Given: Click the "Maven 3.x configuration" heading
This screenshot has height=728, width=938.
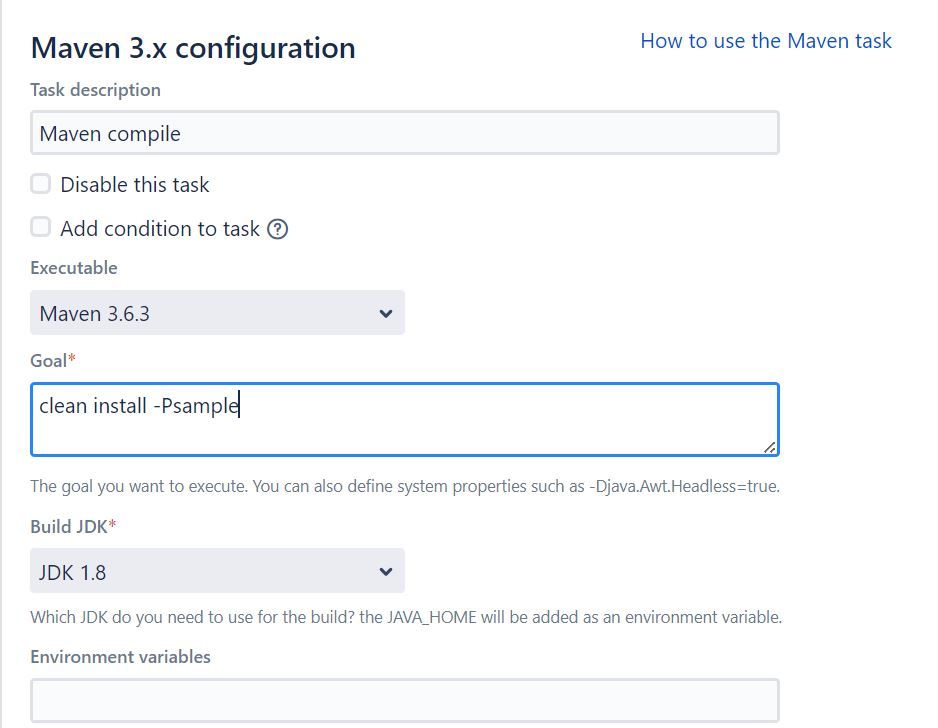Looking at the screenshot, I should point(193,48).
